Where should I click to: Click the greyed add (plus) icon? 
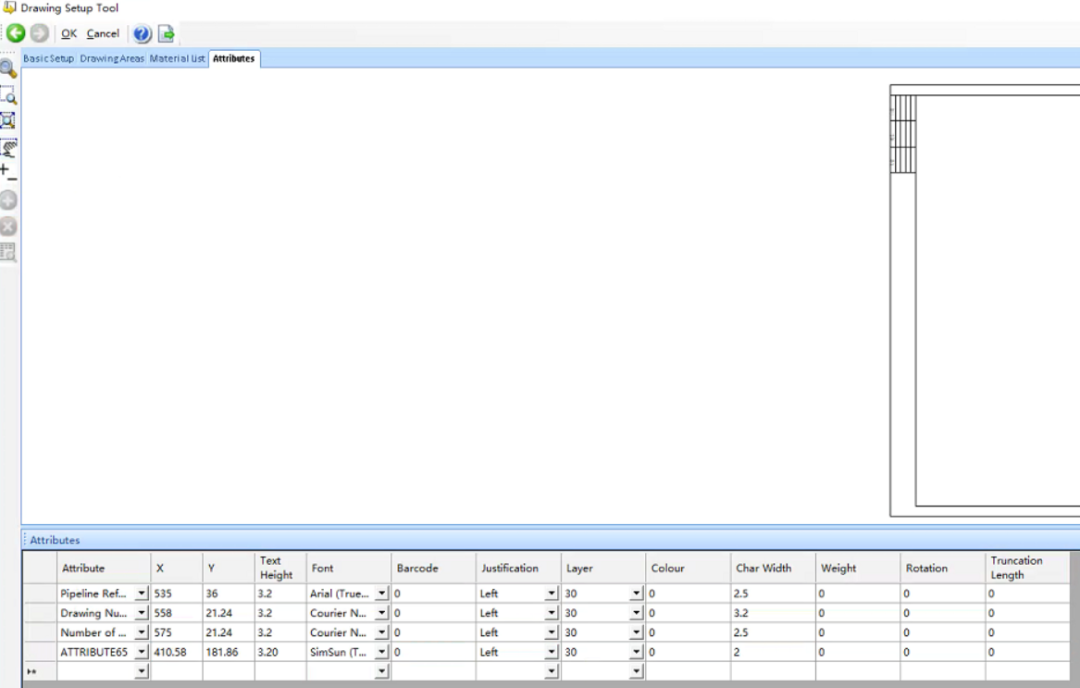click(x=8, y=200)
